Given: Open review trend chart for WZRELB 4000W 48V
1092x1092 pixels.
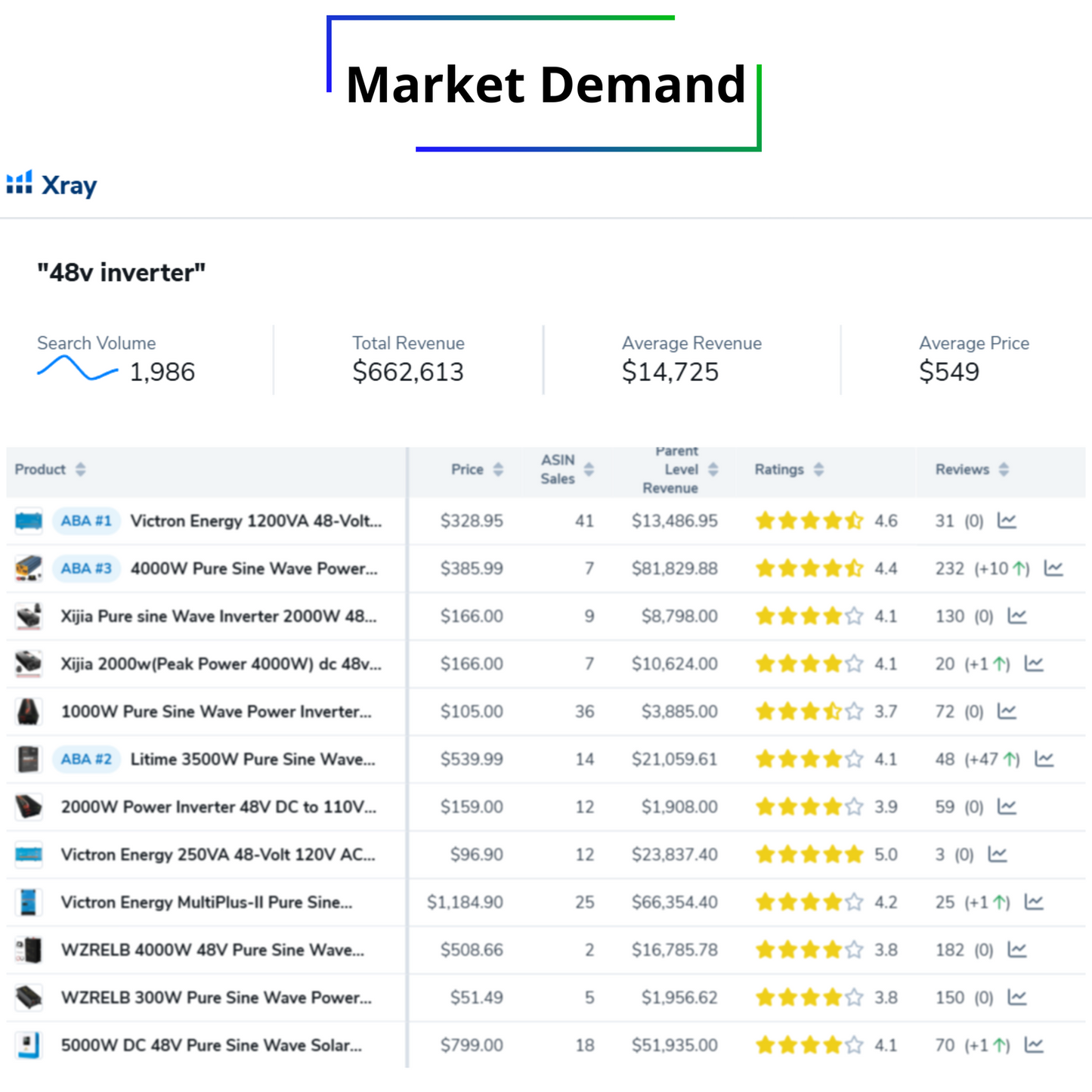Looking at the screenshot, I should (x=1017, y=949).
